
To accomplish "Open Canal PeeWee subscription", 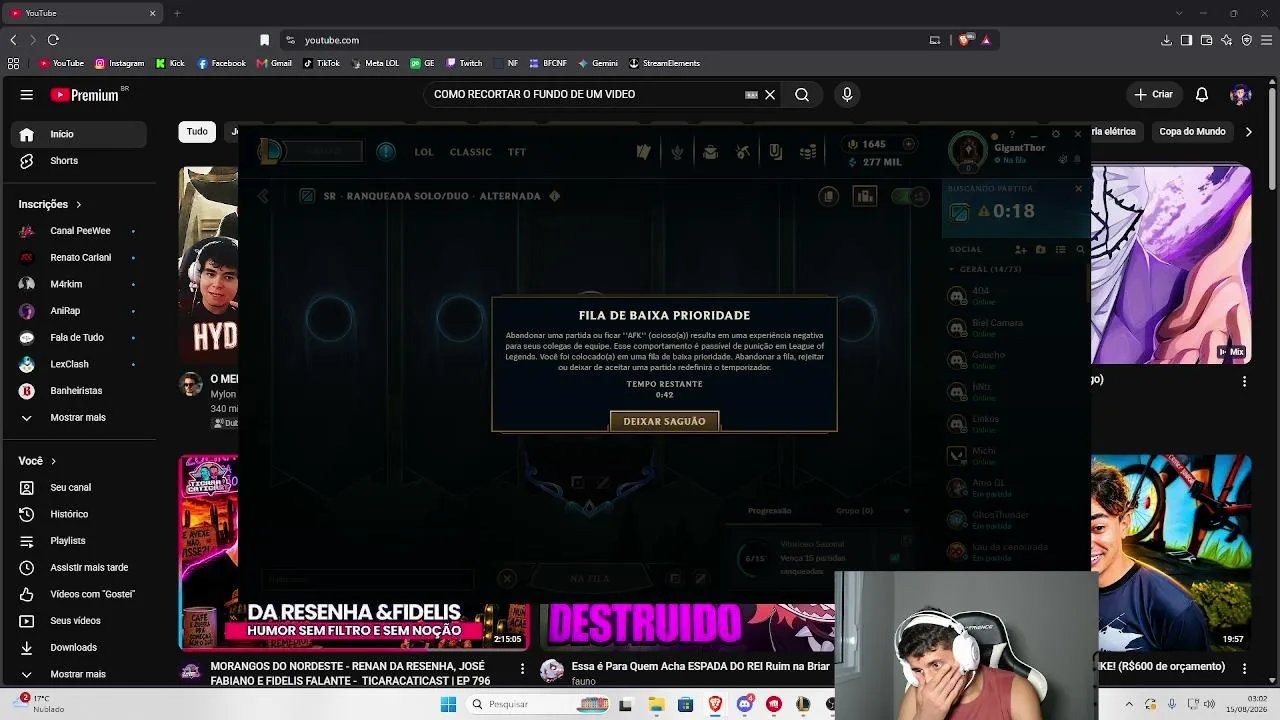I will coord(79,231).
